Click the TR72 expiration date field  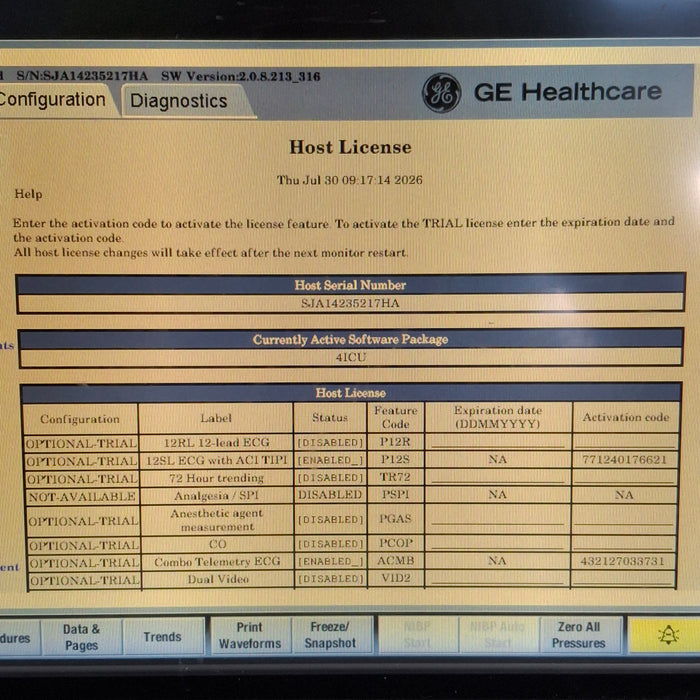tap(498, 477)
